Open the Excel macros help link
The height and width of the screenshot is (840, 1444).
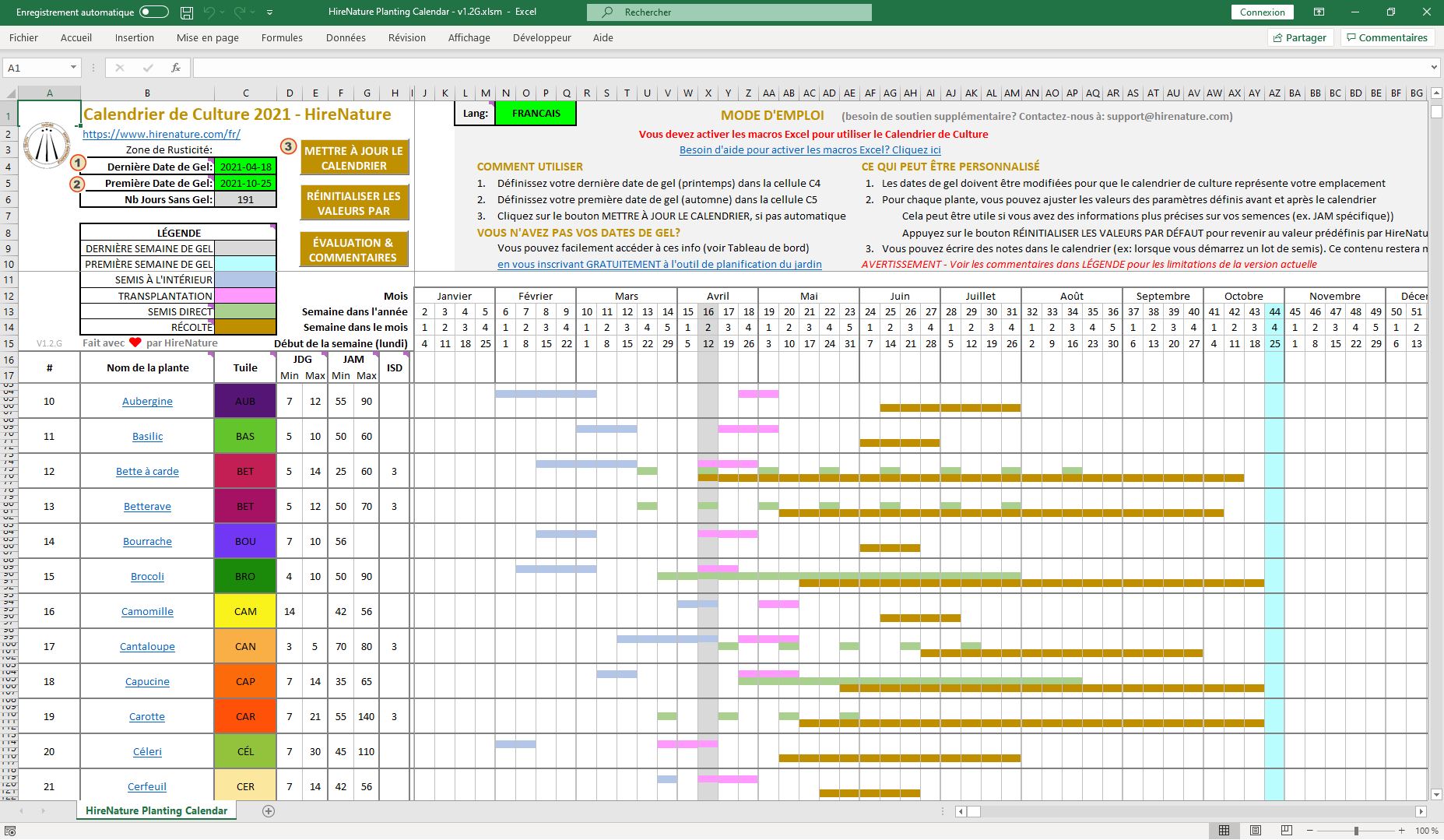click(810, 149)
